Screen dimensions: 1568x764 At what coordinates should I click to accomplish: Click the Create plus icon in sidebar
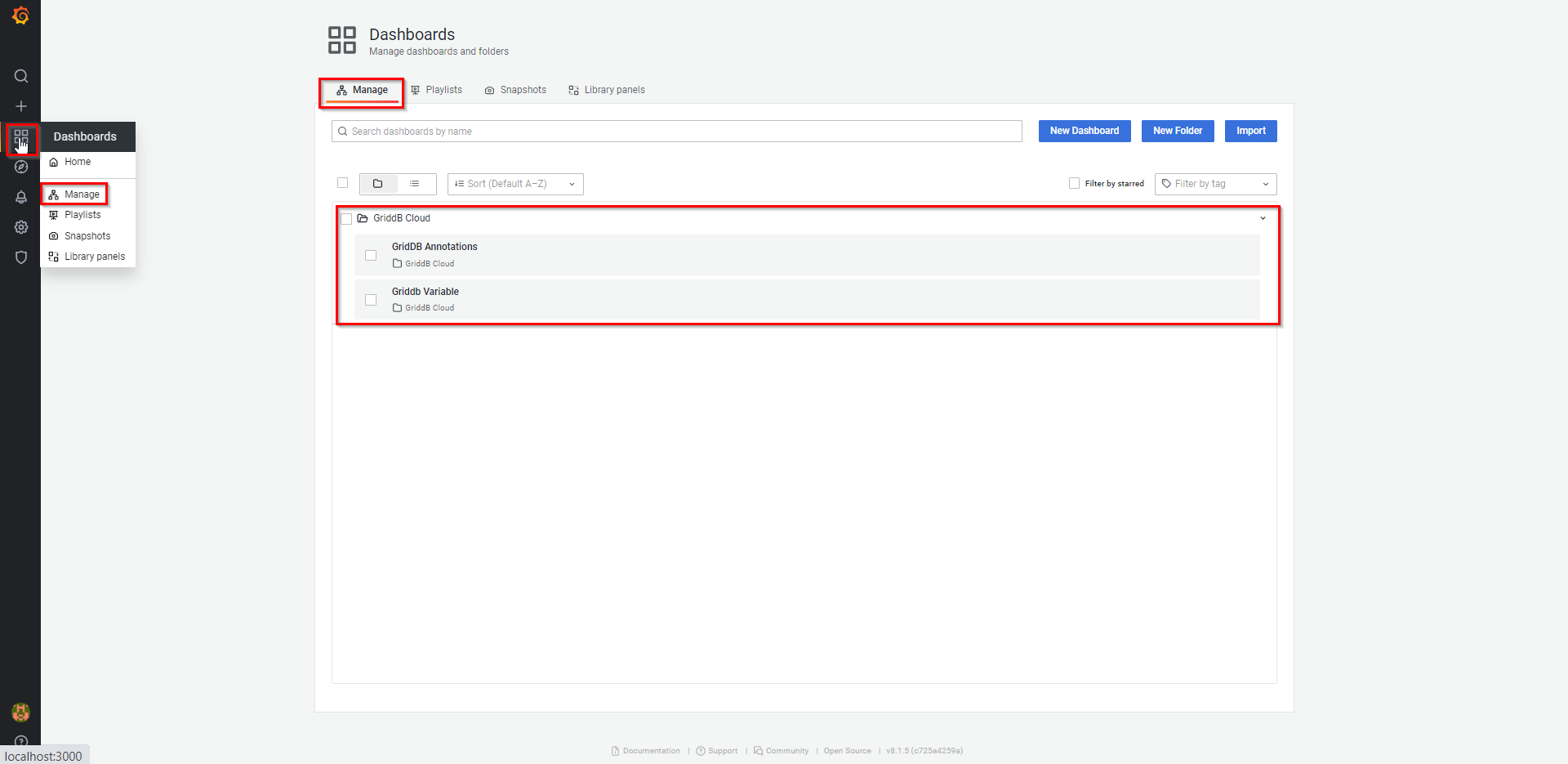click(x=21, y=106)
